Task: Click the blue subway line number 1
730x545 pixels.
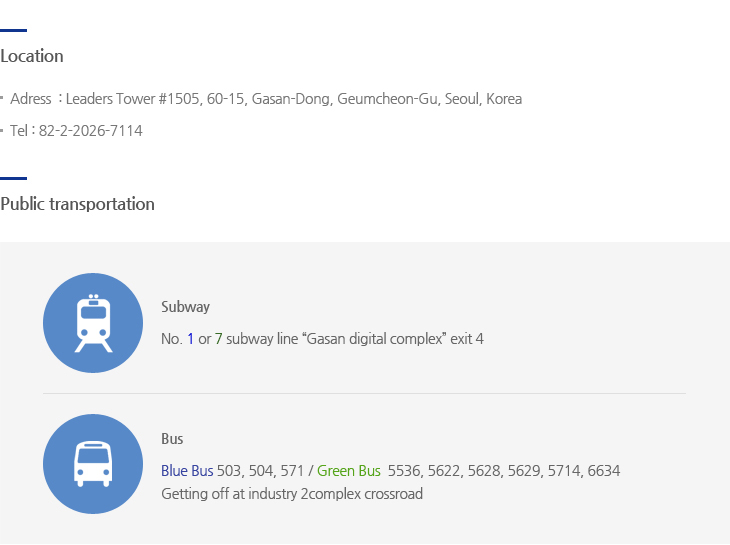Action: (x=190, y=339)
